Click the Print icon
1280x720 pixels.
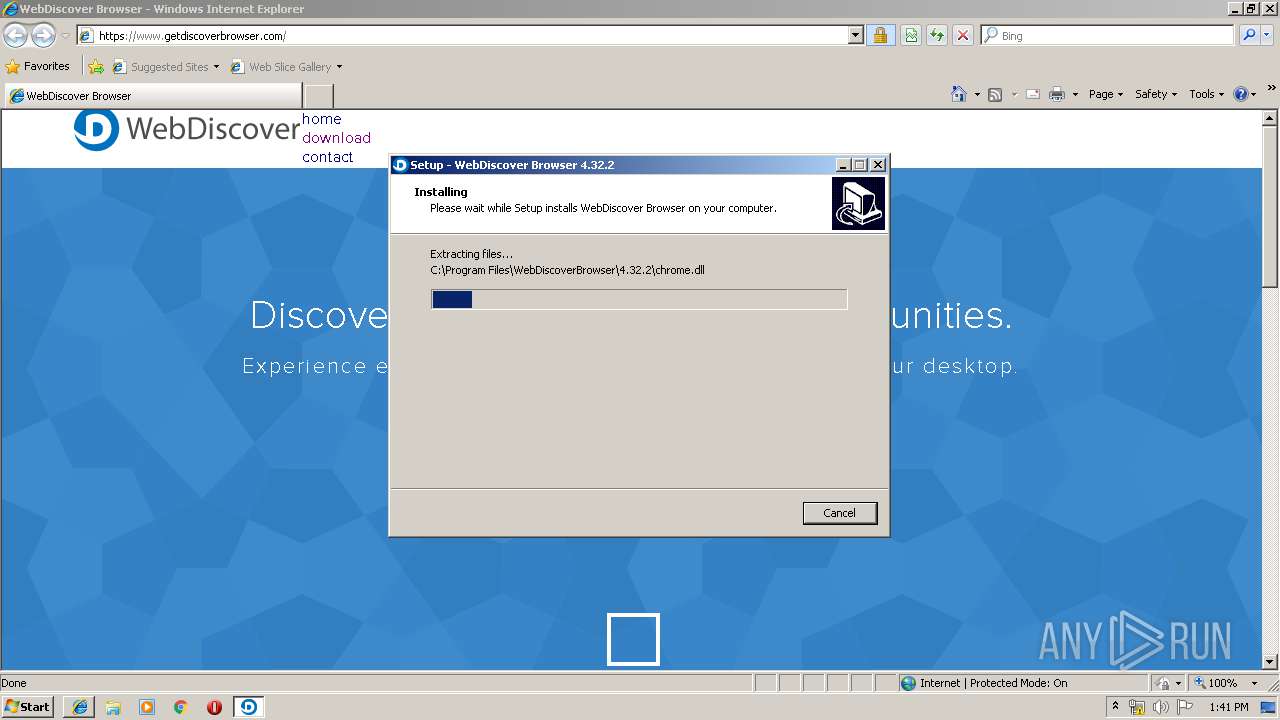point(1057,94)
